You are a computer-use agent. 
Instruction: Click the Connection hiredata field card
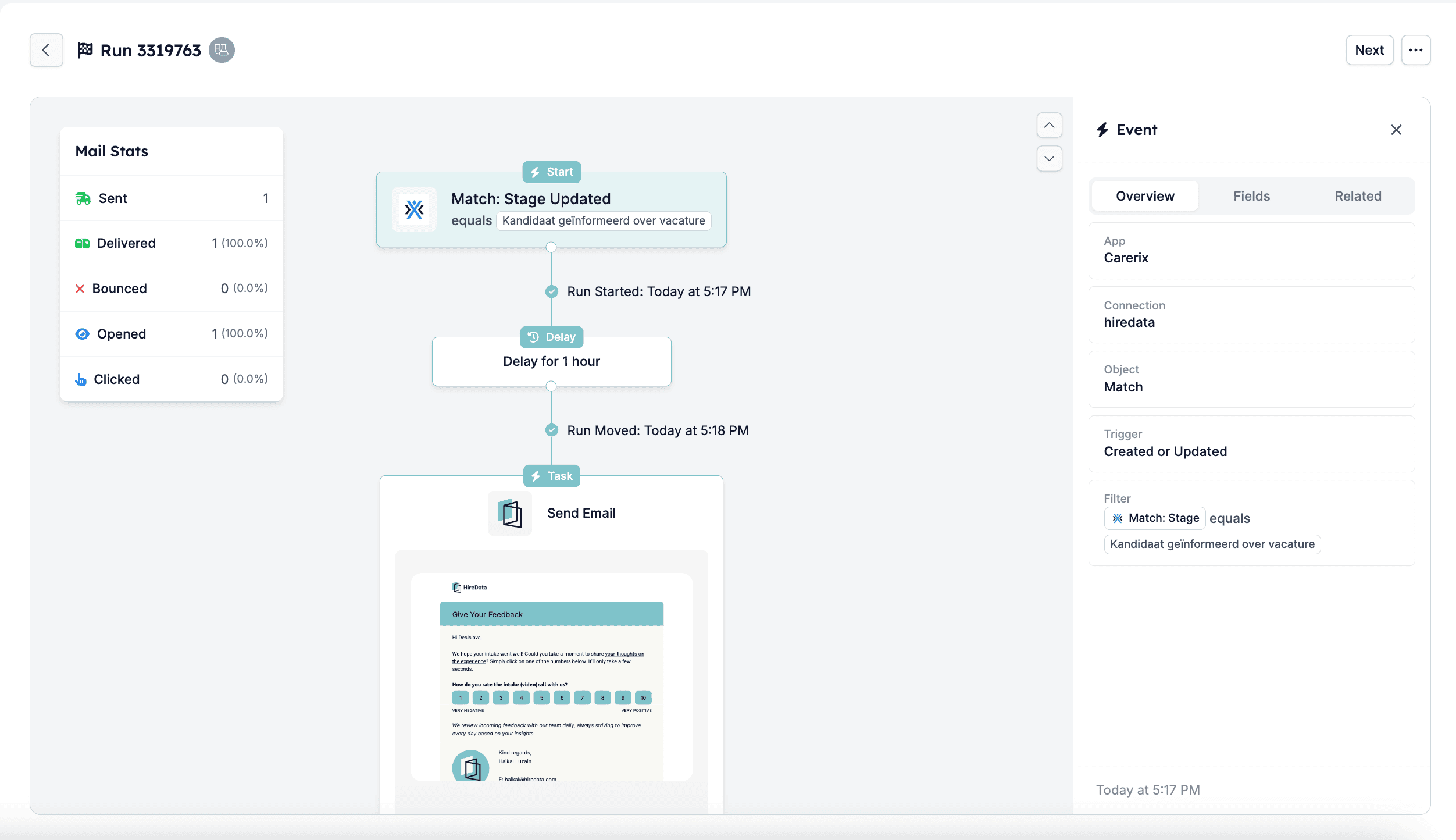[1251, 315]
